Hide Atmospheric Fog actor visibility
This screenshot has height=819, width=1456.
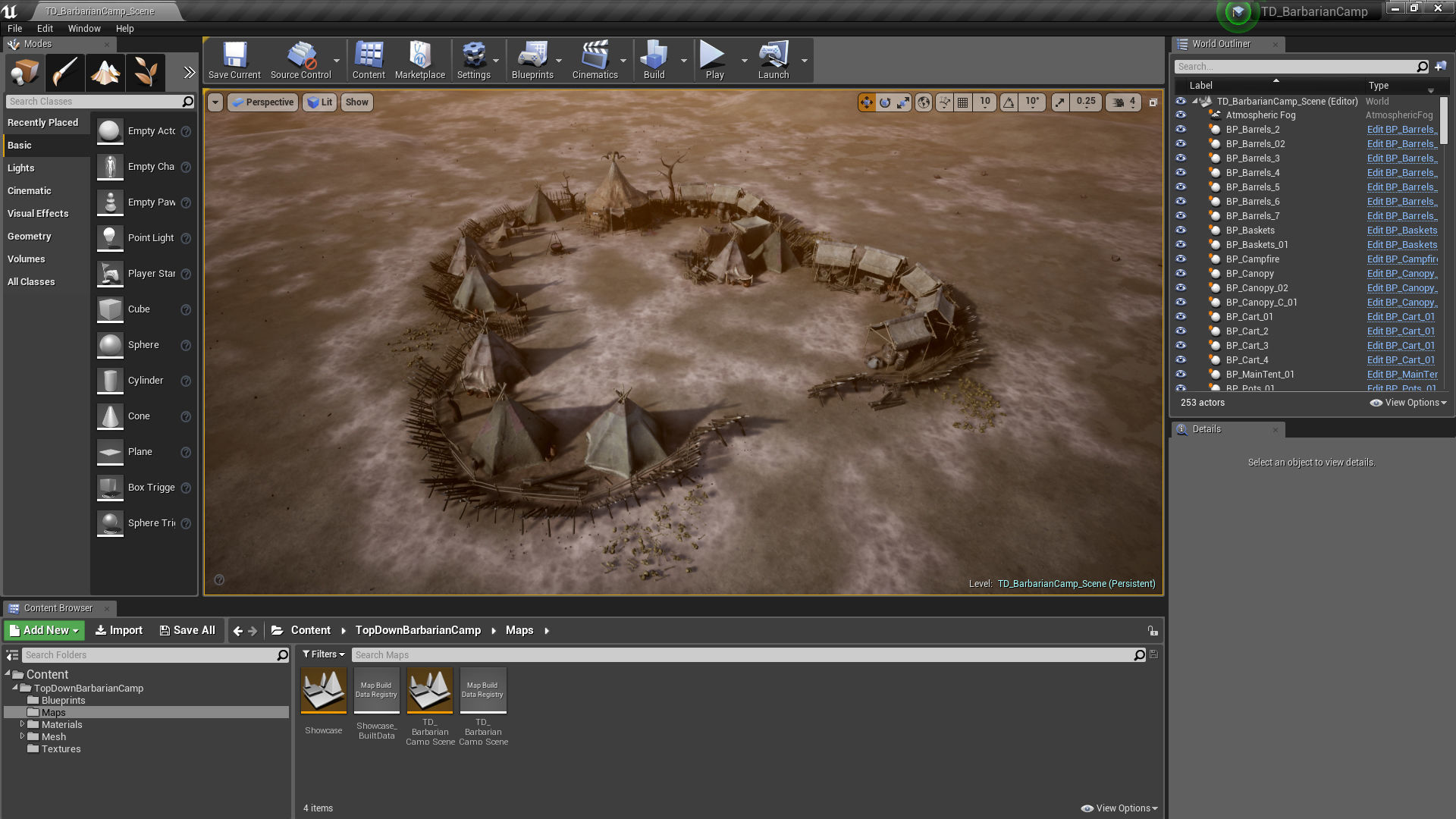(1181, 115)
